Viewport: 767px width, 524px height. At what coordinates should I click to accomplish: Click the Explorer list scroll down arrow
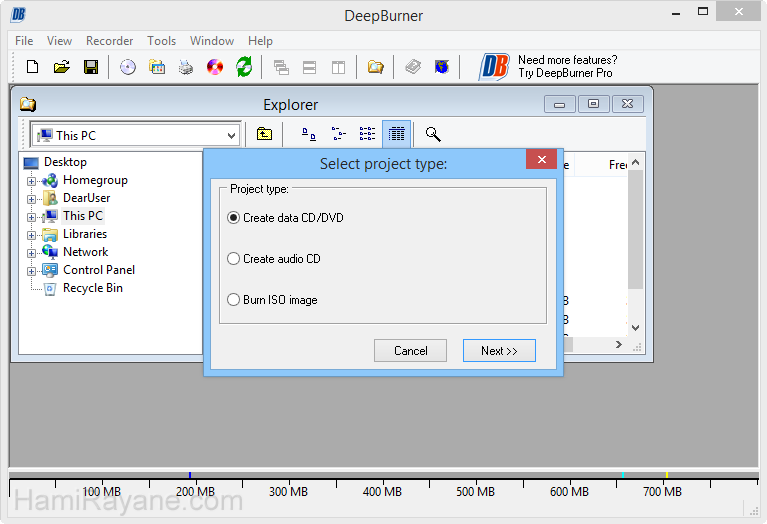click(635, 328)
